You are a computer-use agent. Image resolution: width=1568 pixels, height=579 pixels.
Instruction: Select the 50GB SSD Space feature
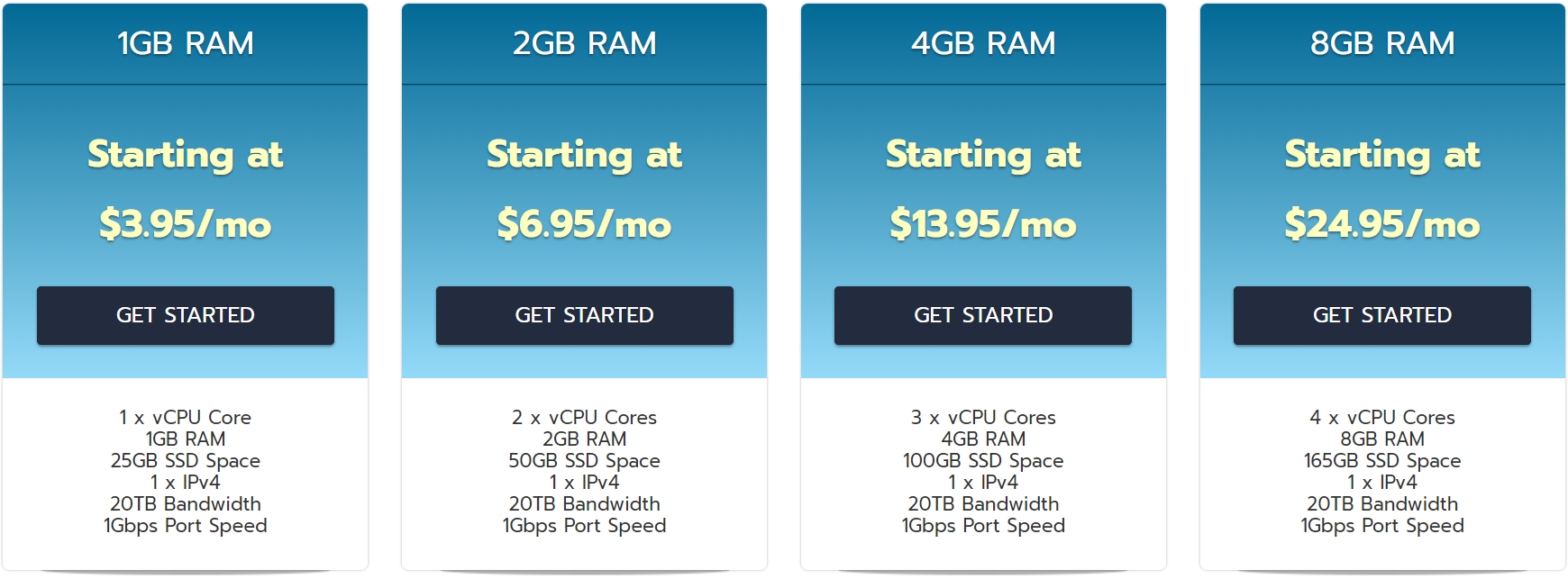coord(584,461)
